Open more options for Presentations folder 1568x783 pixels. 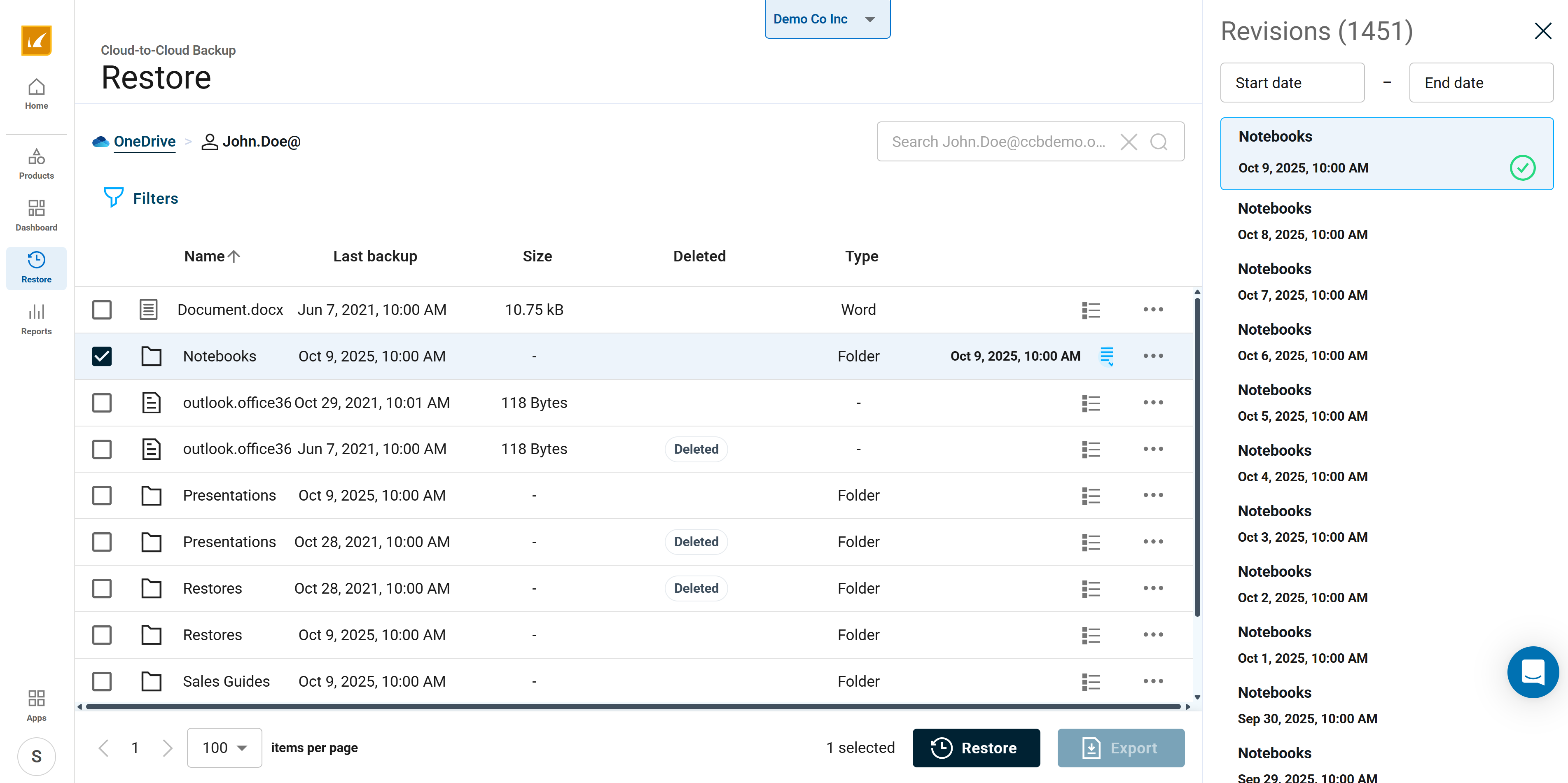click(1152, 495)
